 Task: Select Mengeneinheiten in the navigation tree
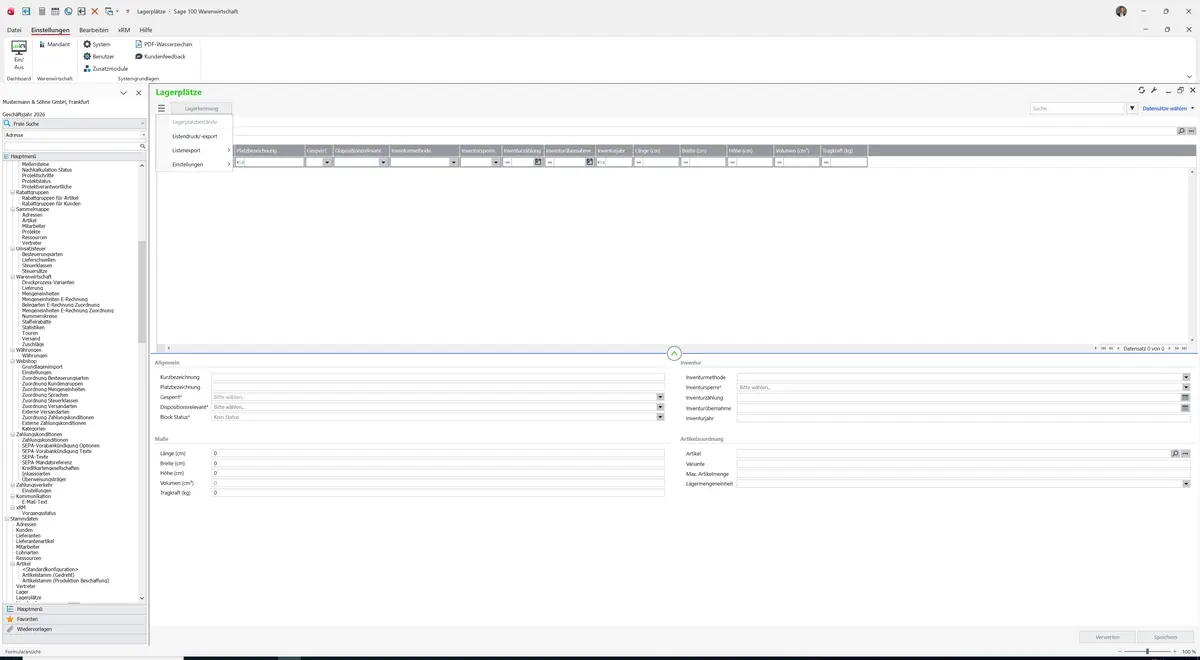[x=40, y=293]
